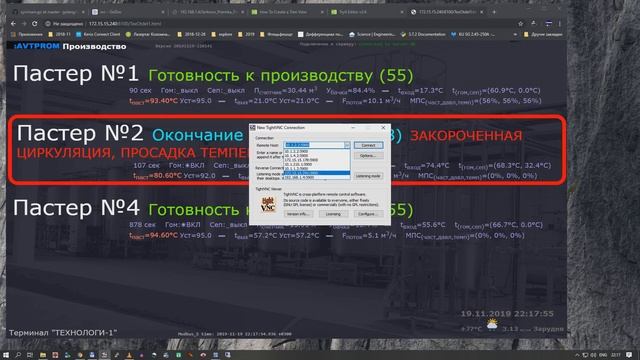
Task: Open File Explorer from the taskbar
Action: [x=42, y=355]
